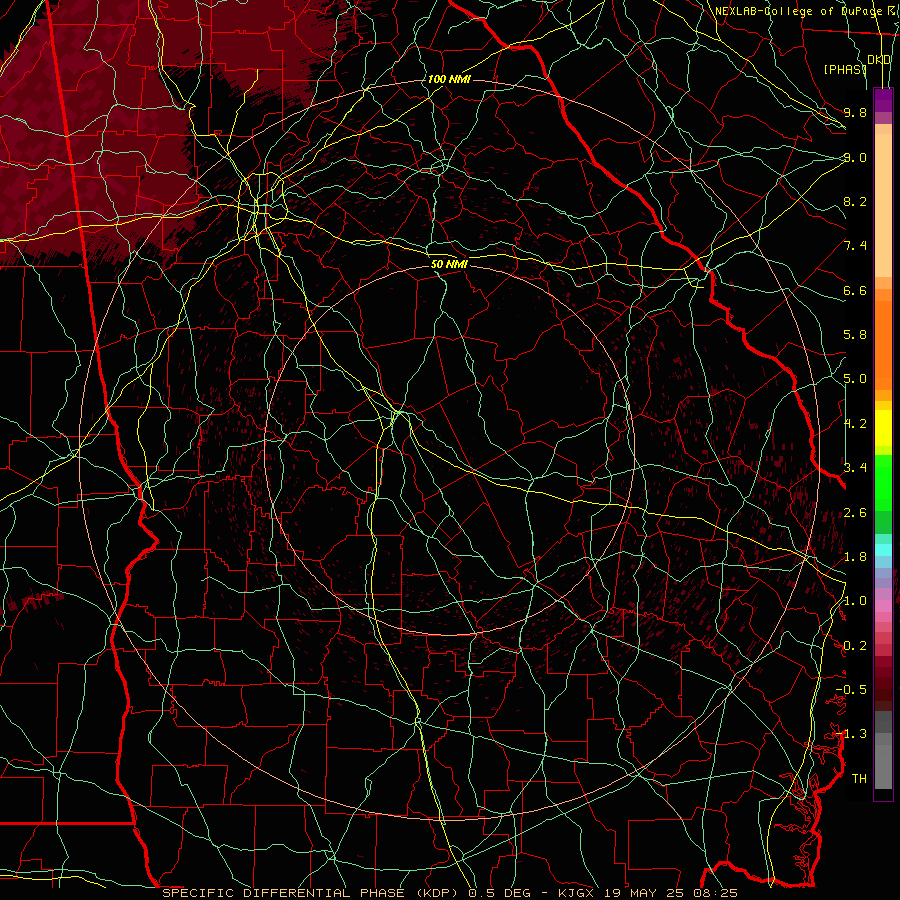Pick the cyan segment of the color scale
This screenshot has width=900, height=900.
883,550
